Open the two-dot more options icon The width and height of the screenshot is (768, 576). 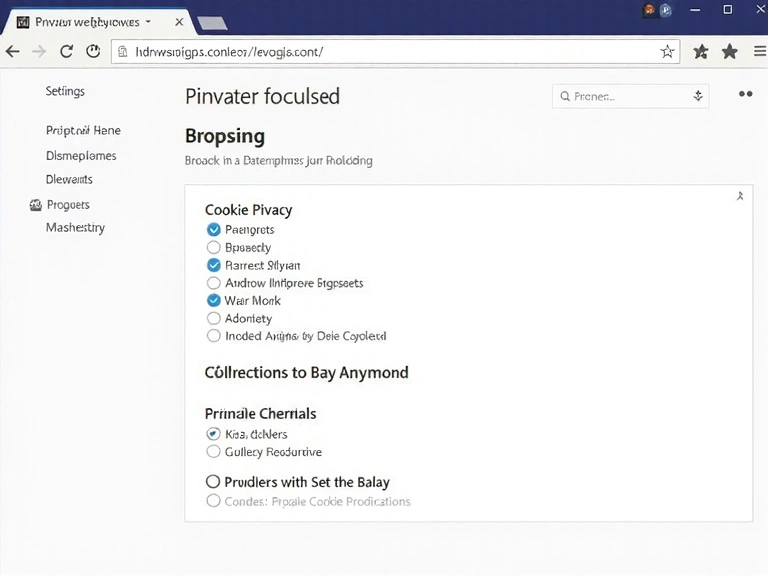745,94
